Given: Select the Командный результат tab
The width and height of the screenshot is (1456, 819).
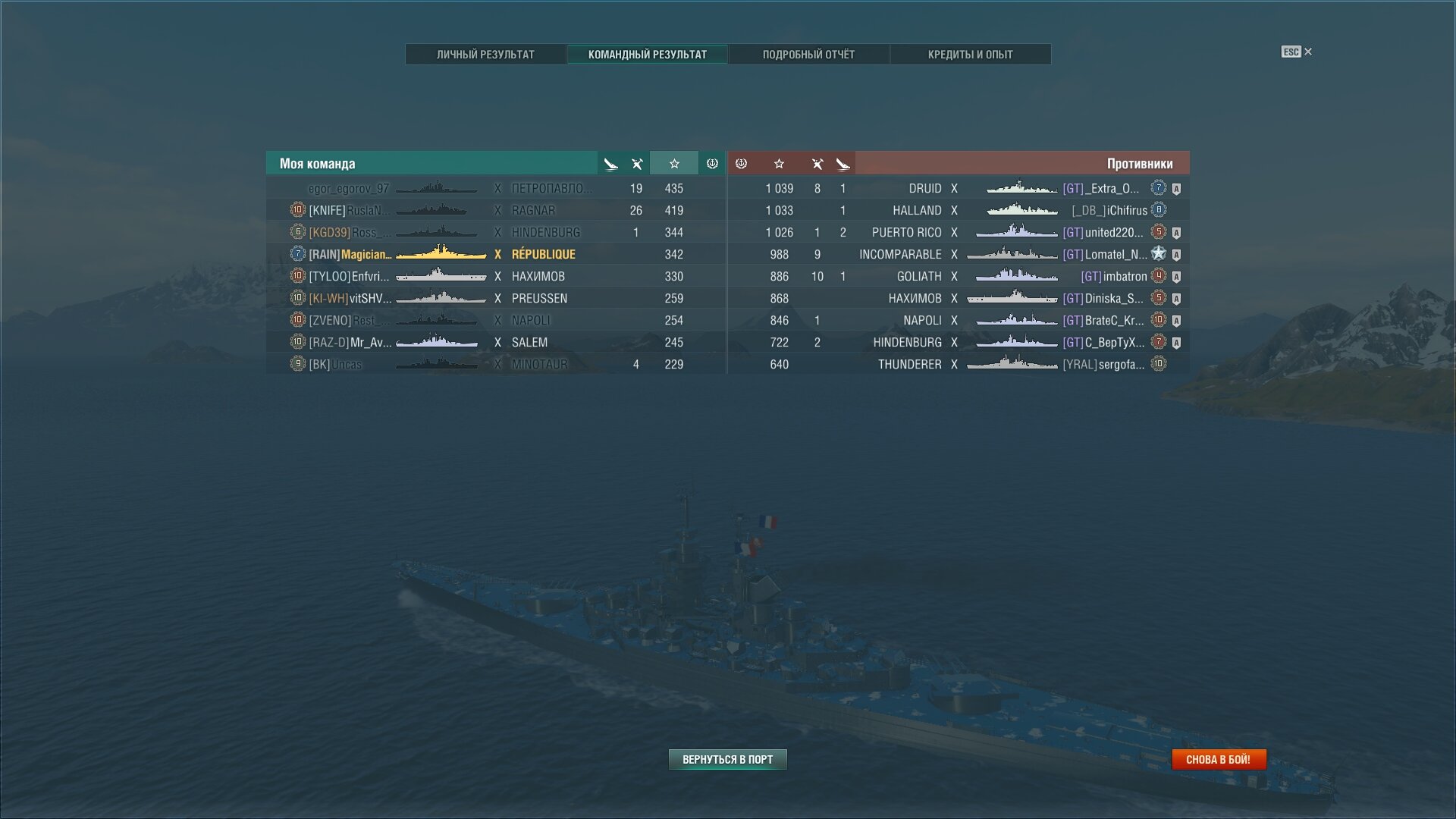Looking at the screenshot, I should click(x=647, y=55).
